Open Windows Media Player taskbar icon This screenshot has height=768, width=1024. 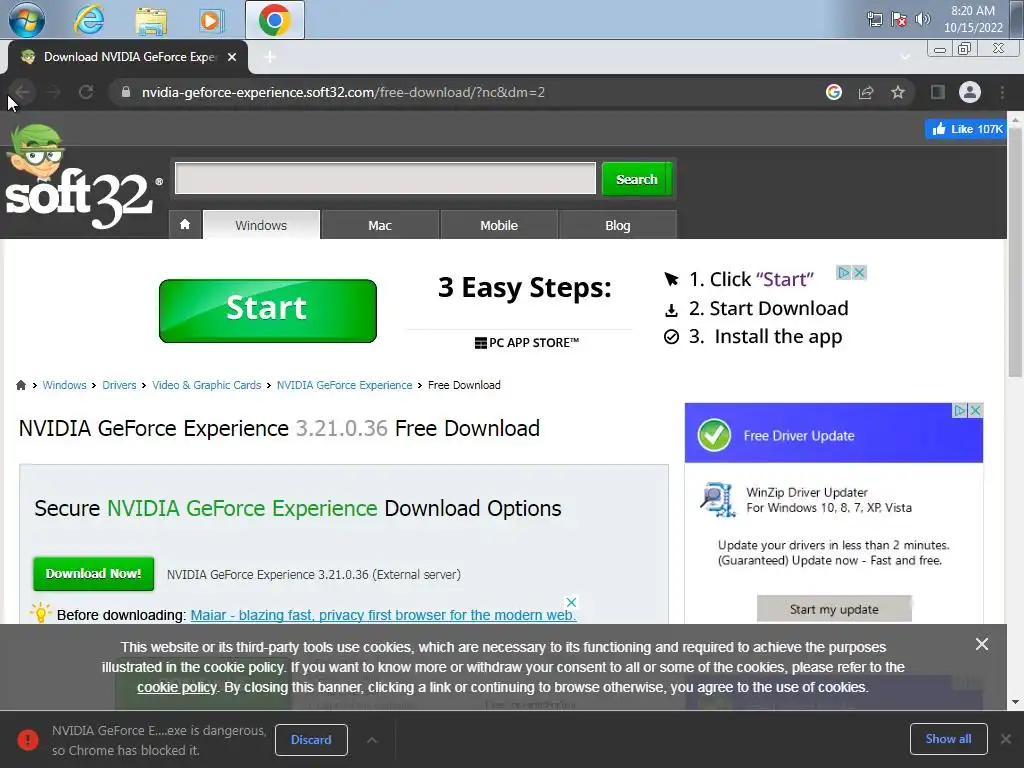(x=211, y=20)
